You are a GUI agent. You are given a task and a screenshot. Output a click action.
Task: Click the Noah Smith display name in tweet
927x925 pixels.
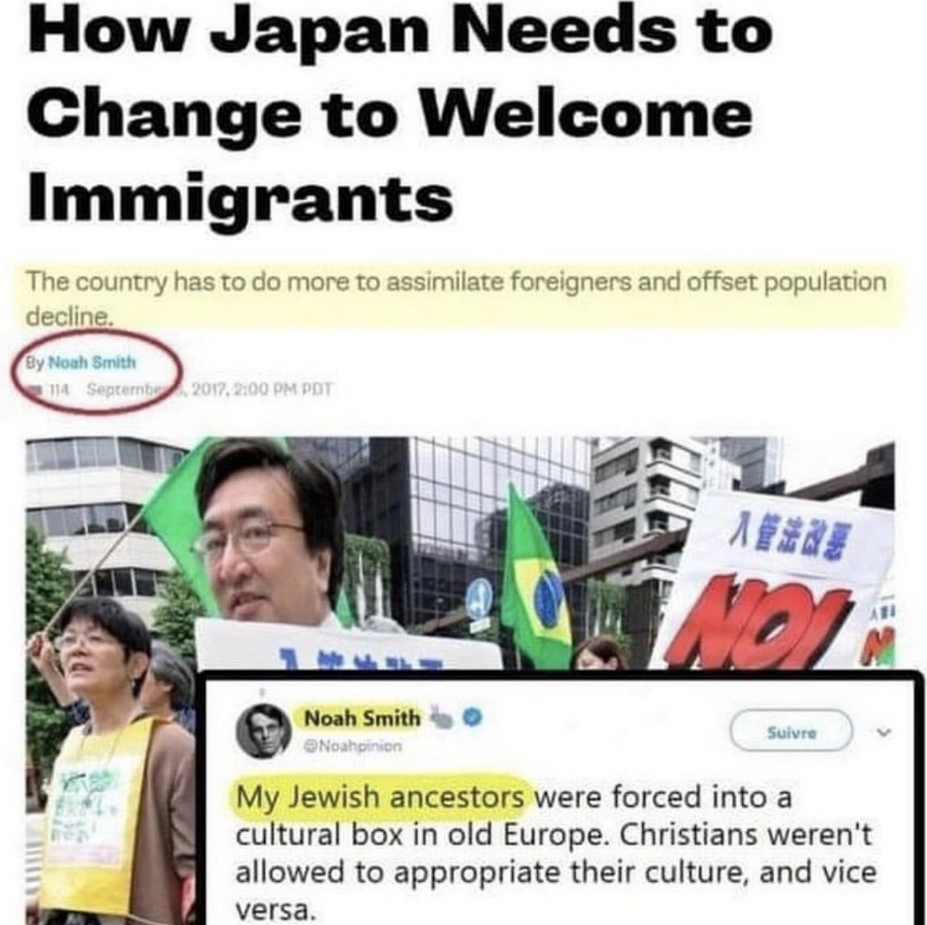coord(361,718)
